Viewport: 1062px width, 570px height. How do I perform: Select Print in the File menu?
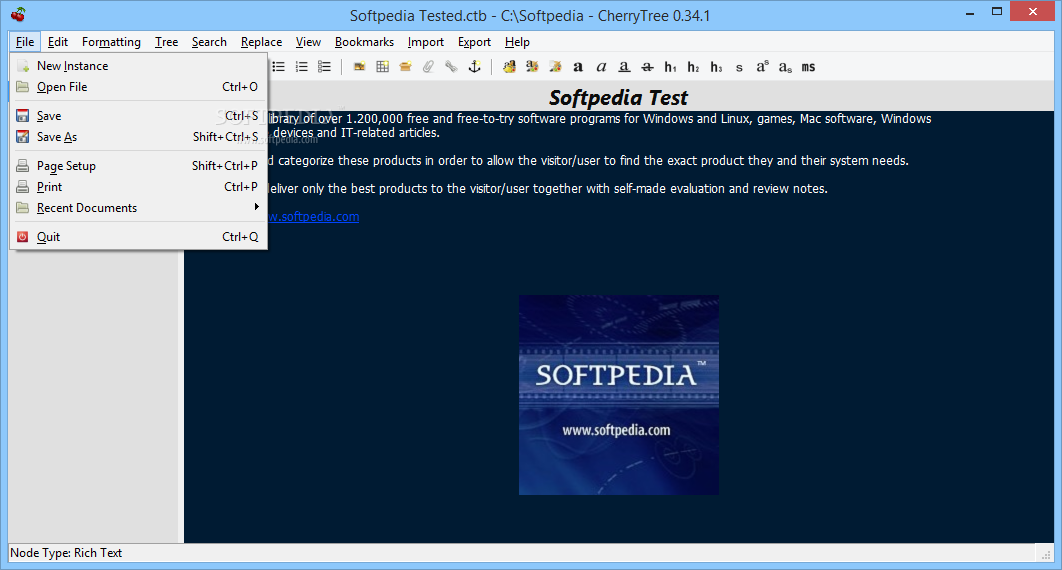click(x=139, y=187)
